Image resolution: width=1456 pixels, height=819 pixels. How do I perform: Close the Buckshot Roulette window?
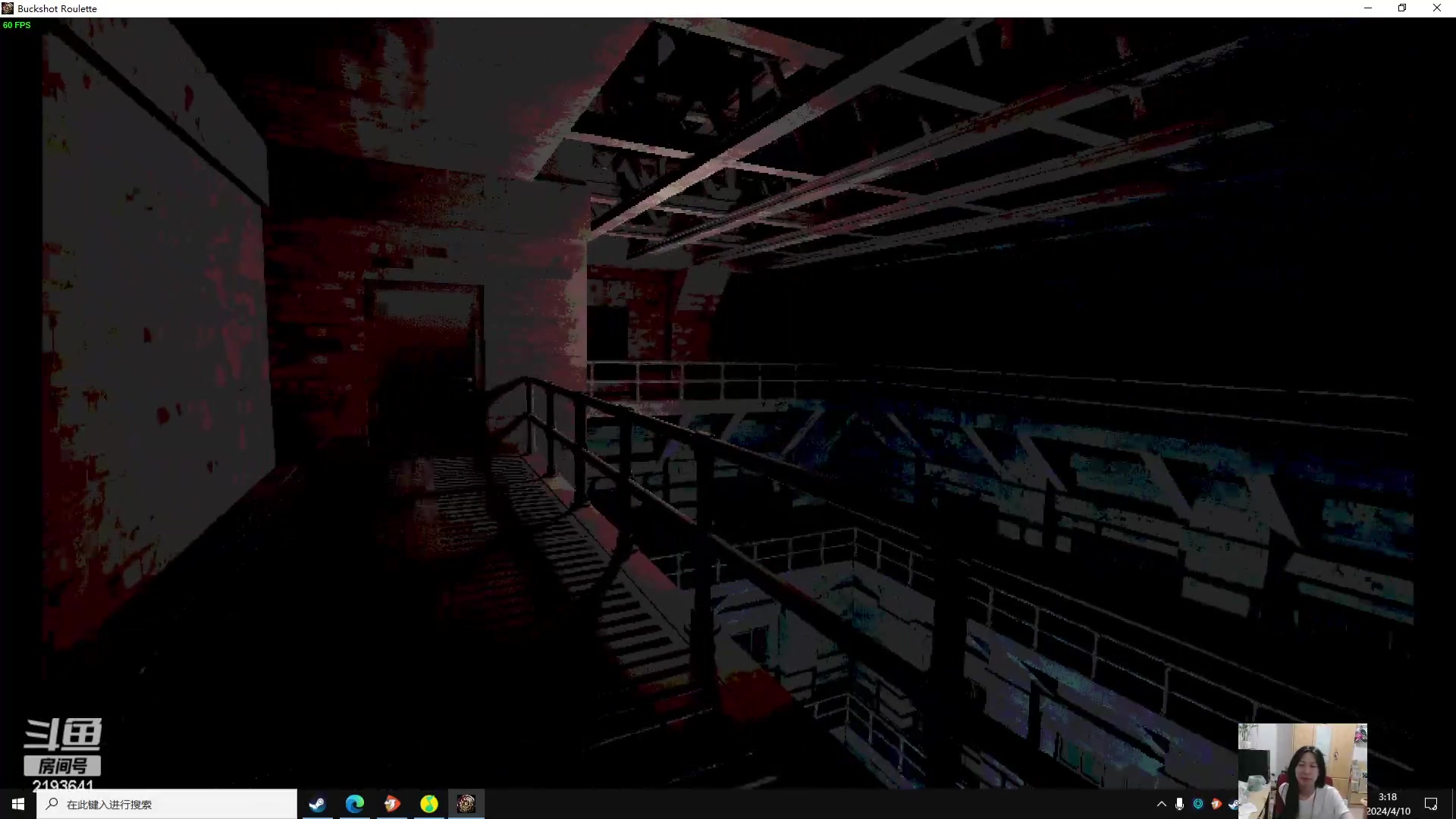coord(1436,8)
